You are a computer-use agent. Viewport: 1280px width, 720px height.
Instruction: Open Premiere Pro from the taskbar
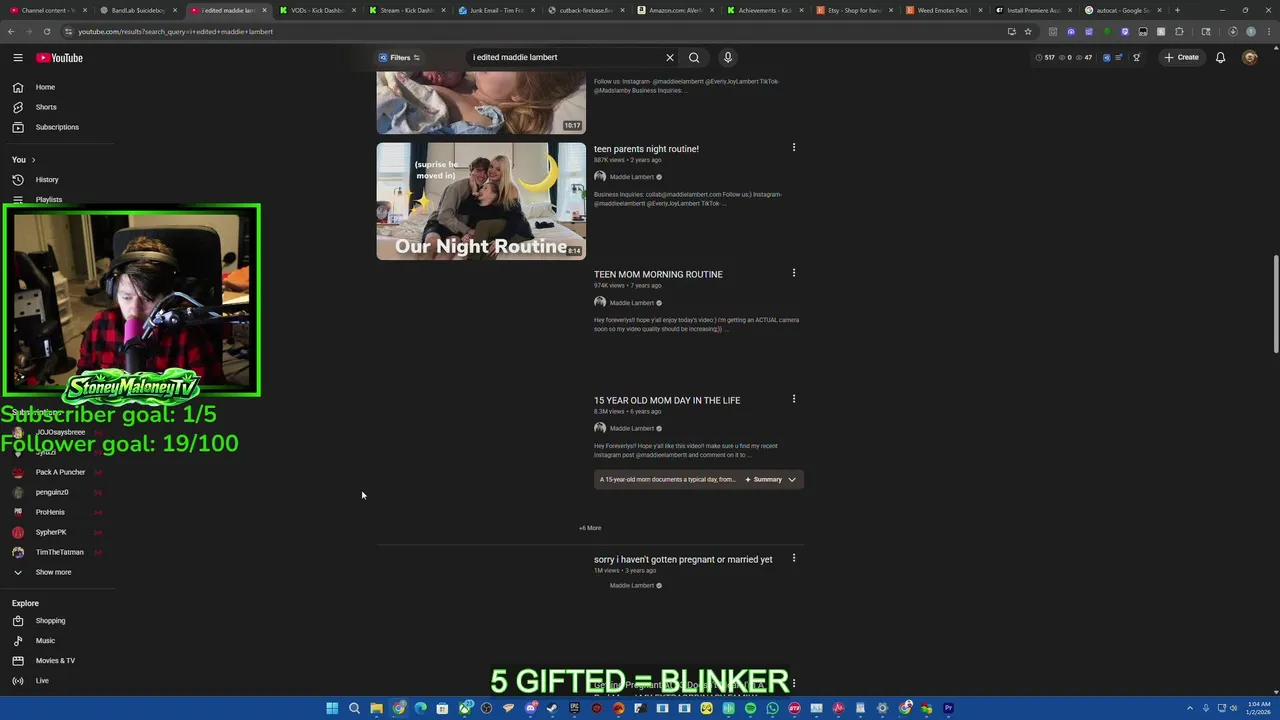tap(948, 709)
